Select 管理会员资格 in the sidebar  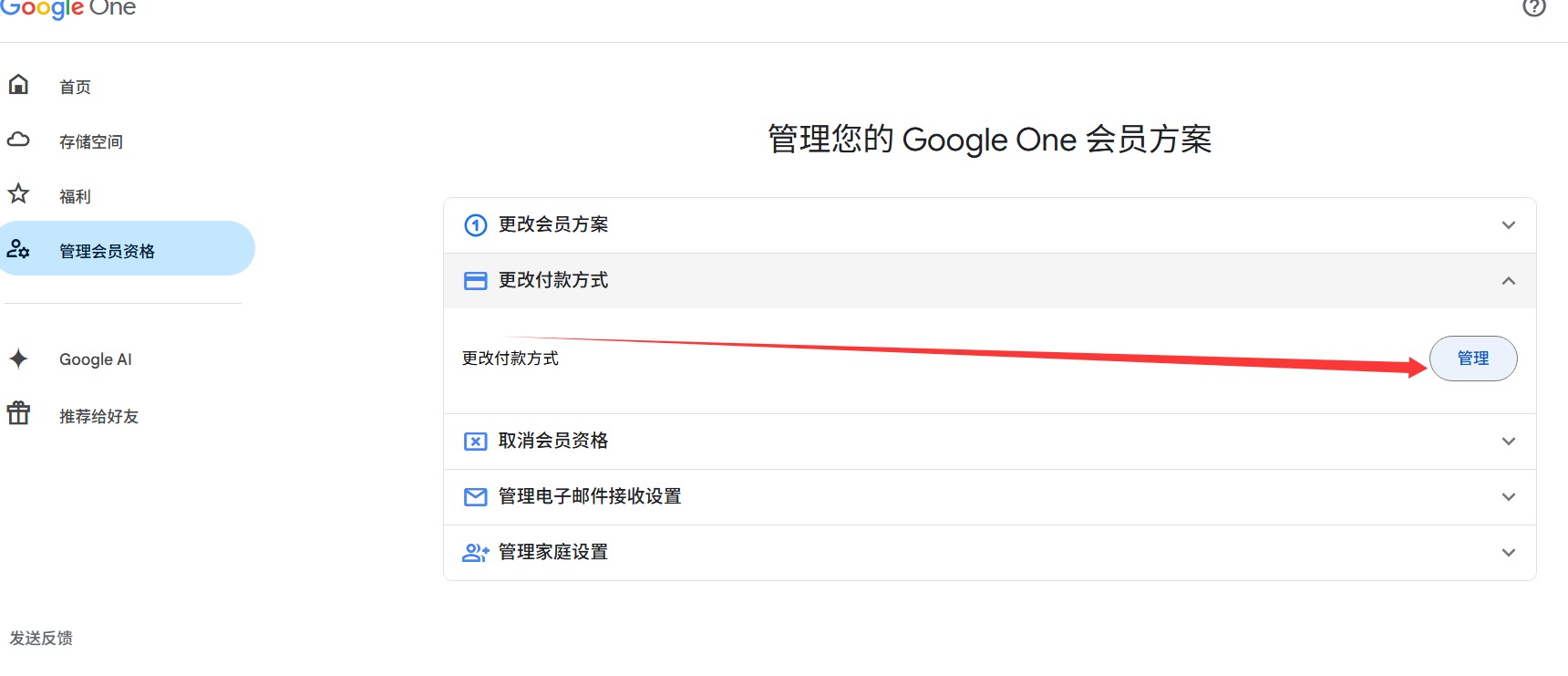(x=107, y=251)
